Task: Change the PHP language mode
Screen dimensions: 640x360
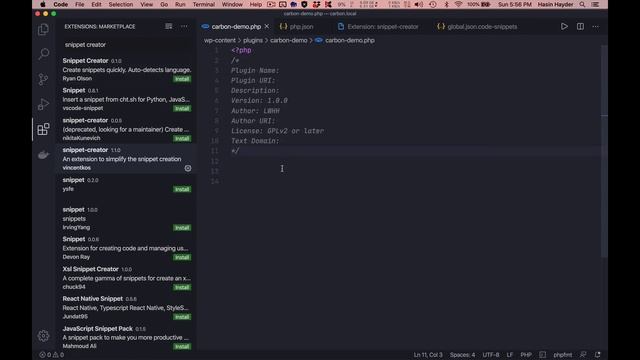Action: pyautogui.click(x=526, y=355)
